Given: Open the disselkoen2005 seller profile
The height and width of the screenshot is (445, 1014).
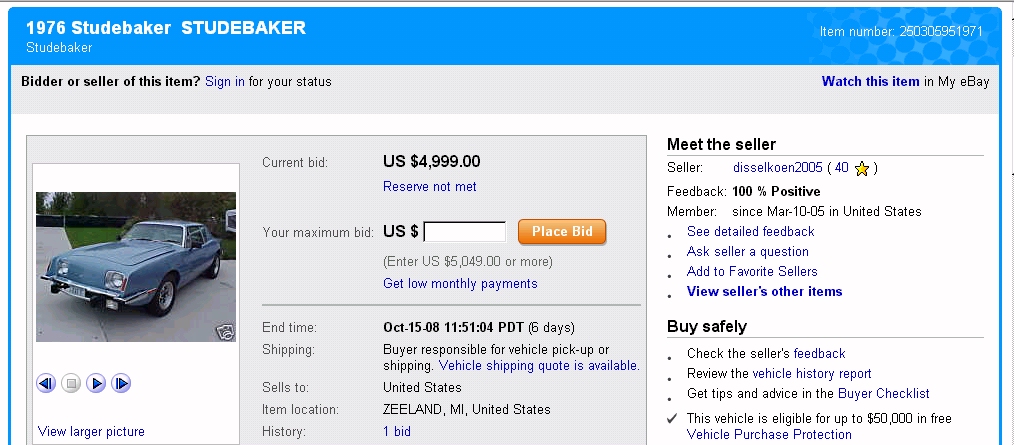Looking at the screenshot, I should (x=777, y=168).
